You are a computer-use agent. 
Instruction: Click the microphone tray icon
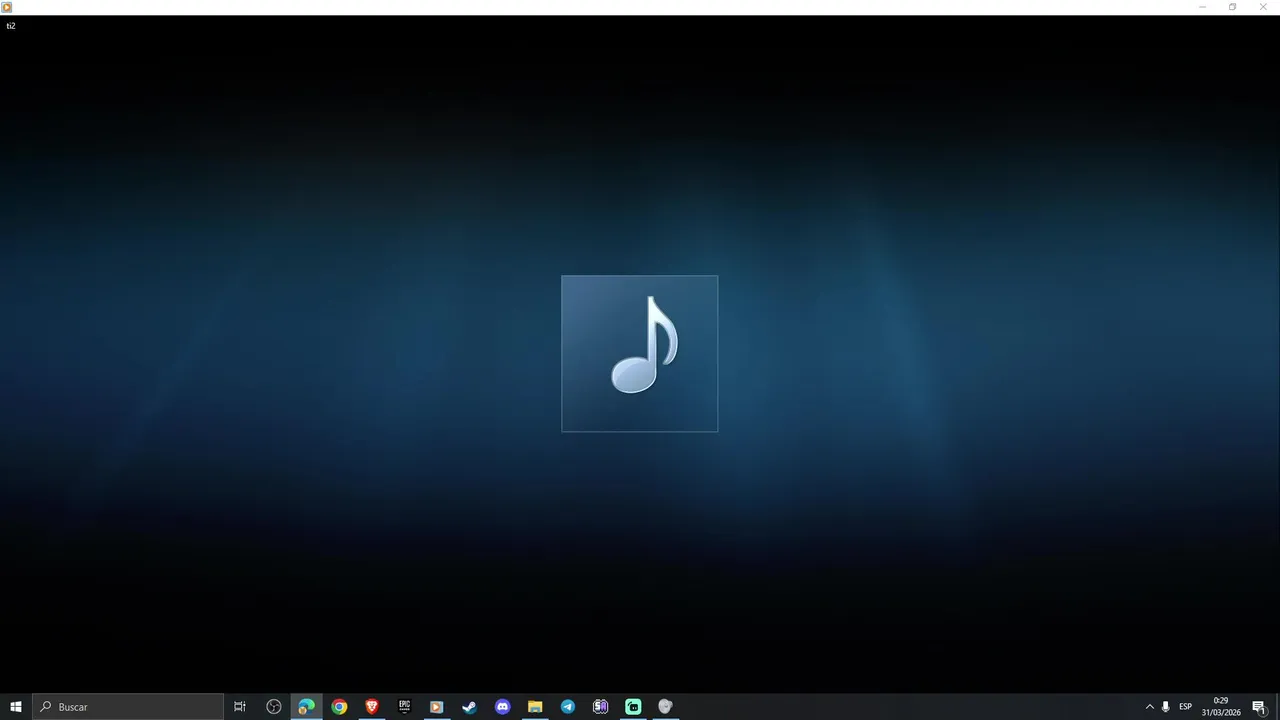pos(1165,706)
